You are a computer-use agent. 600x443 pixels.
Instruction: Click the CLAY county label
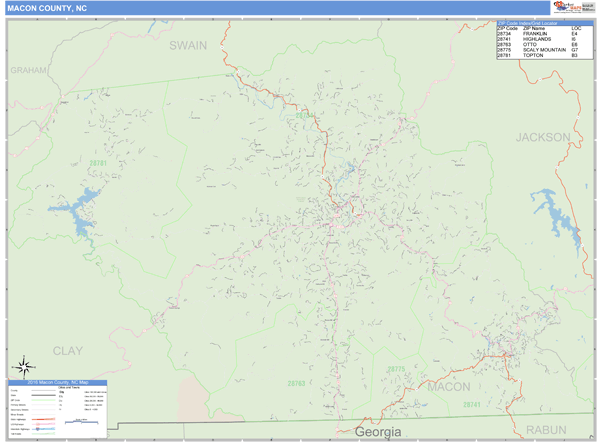[x=68, y=351]
